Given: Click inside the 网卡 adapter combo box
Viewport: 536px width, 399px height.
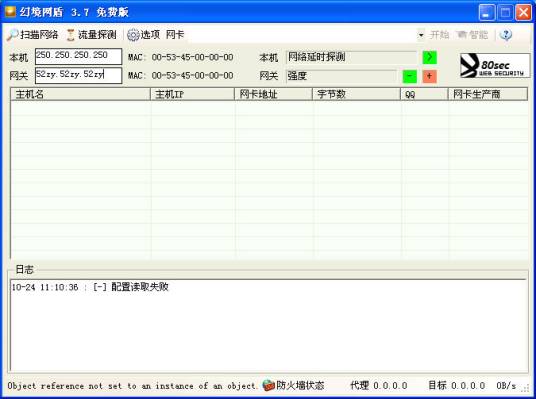Looking at the screenshot, I should [302, 35].
